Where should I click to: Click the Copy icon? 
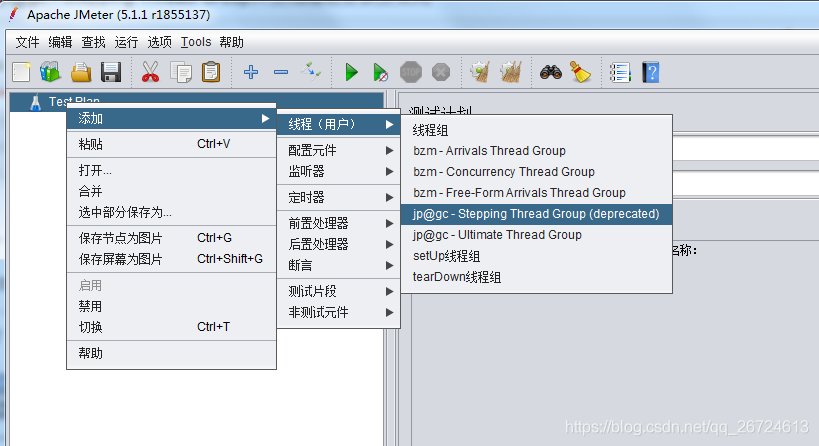point(181,72)
